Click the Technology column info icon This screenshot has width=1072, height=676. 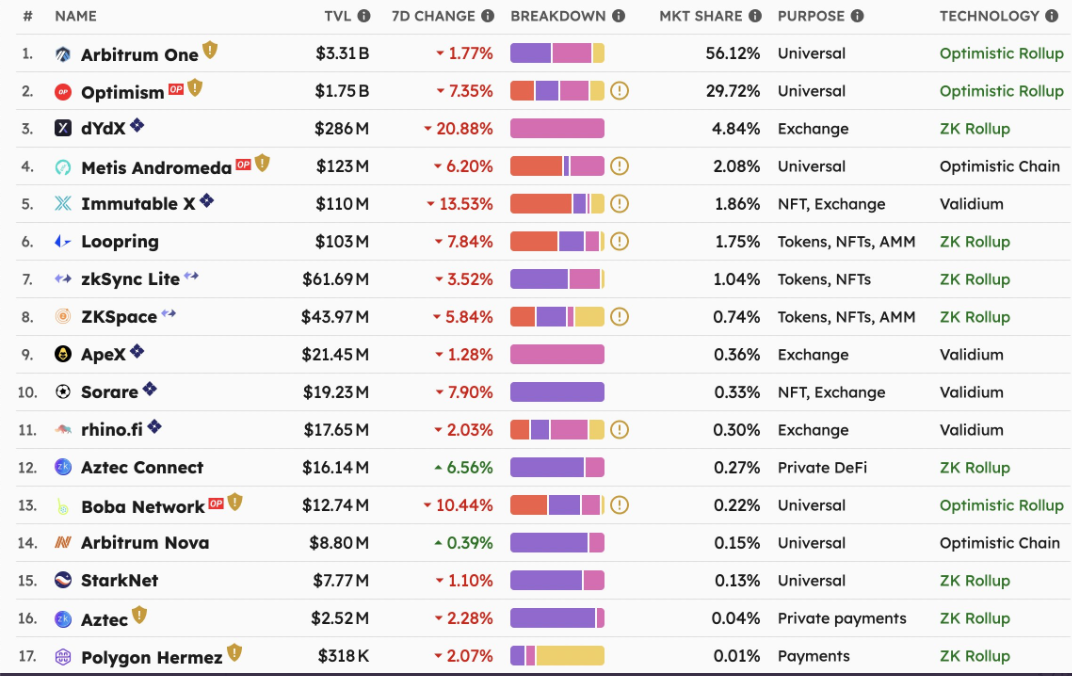coord(1051,16)
